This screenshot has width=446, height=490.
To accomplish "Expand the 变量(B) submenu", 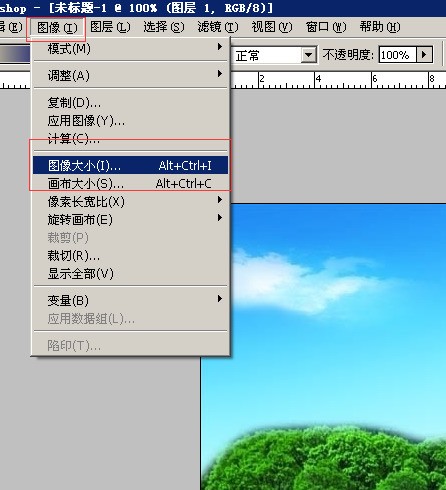I will click(130, 300).
